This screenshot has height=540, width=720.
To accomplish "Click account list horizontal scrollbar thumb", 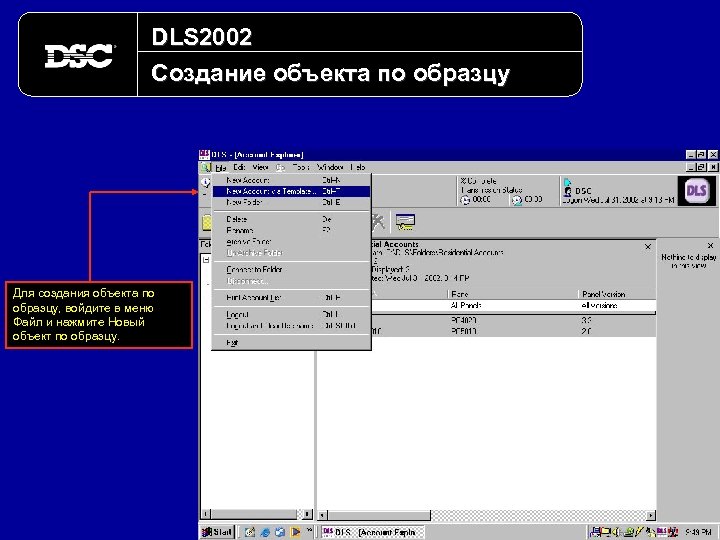I will 379,516.
